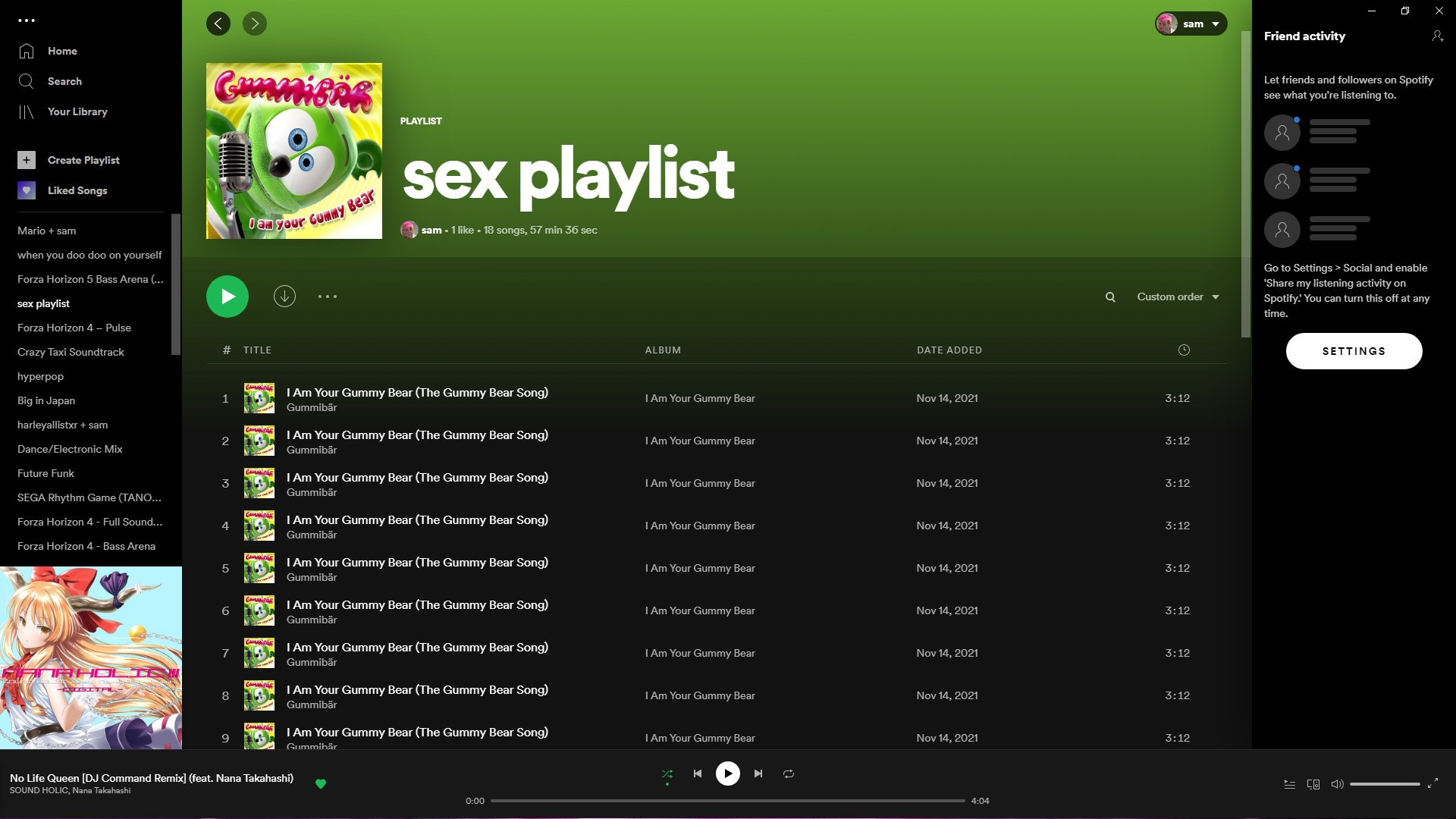Enter full screen with expand icon
This screenshot has width=1456, height=819.
pyautogui.click(x=1432, y=783)
